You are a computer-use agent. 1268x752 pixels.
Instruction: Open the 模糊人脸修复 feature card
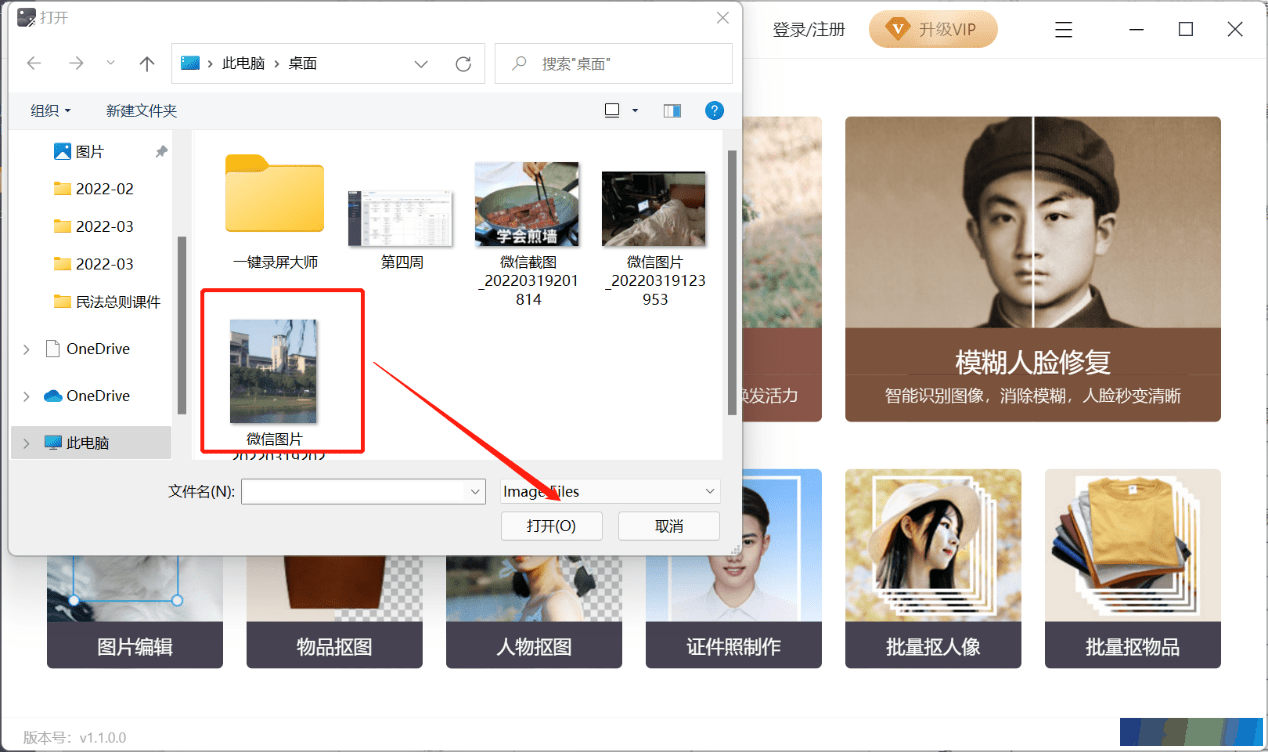pos(1033,269)
